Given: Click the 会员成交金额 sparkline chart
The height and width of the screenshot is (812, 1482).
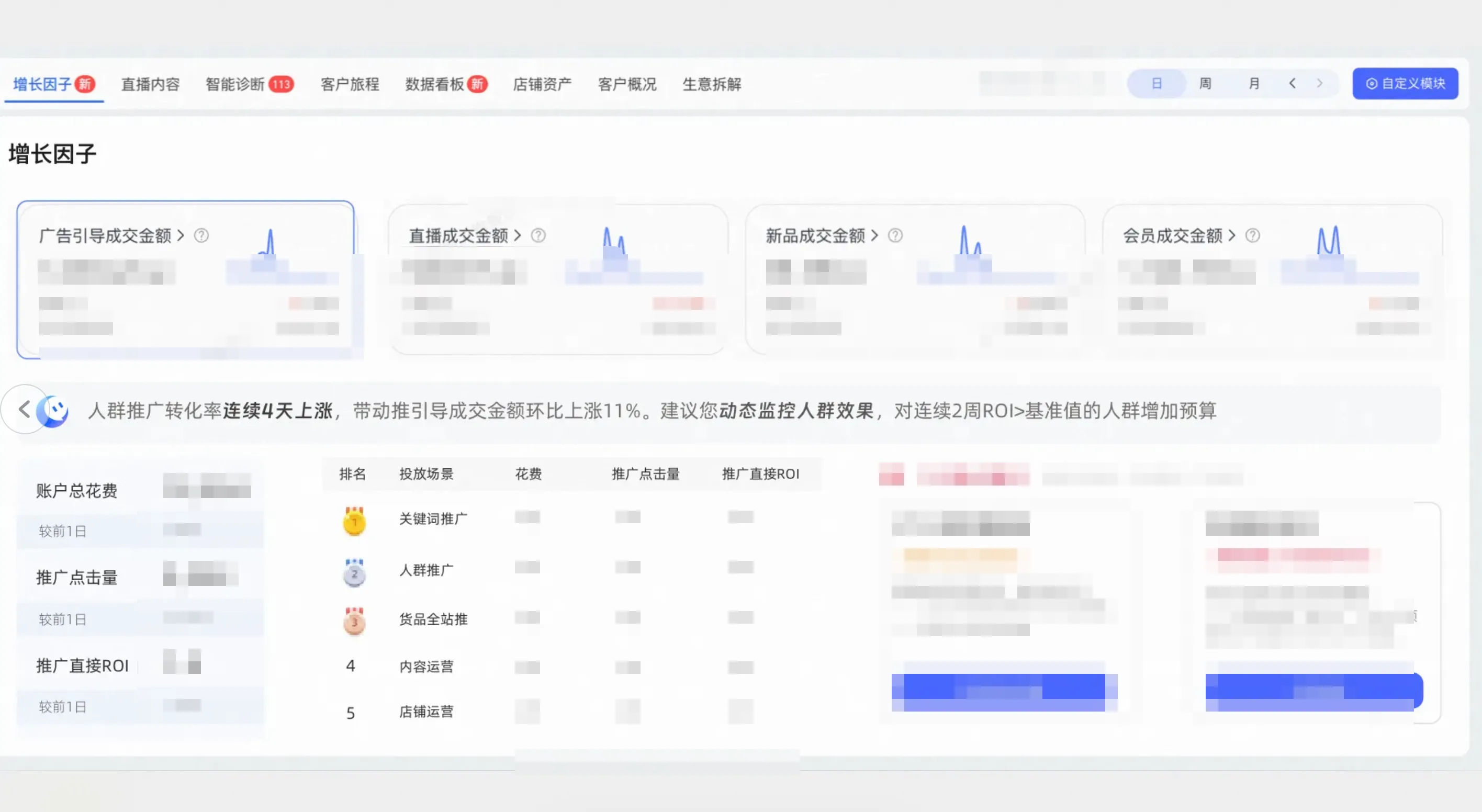Looking at the screenshot, I should click(1350, 255).
